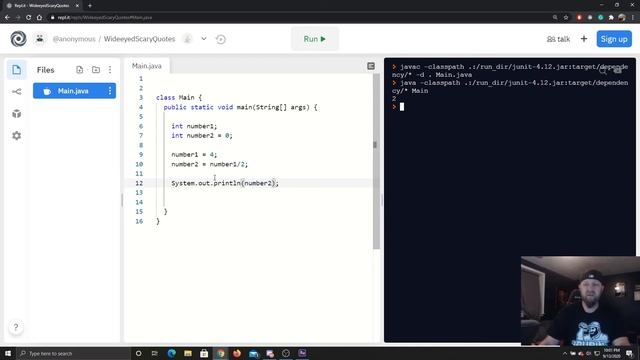Screen dimensions: 640x360
Task: Click code line 'class Main {'
Action: pos(179,98)
